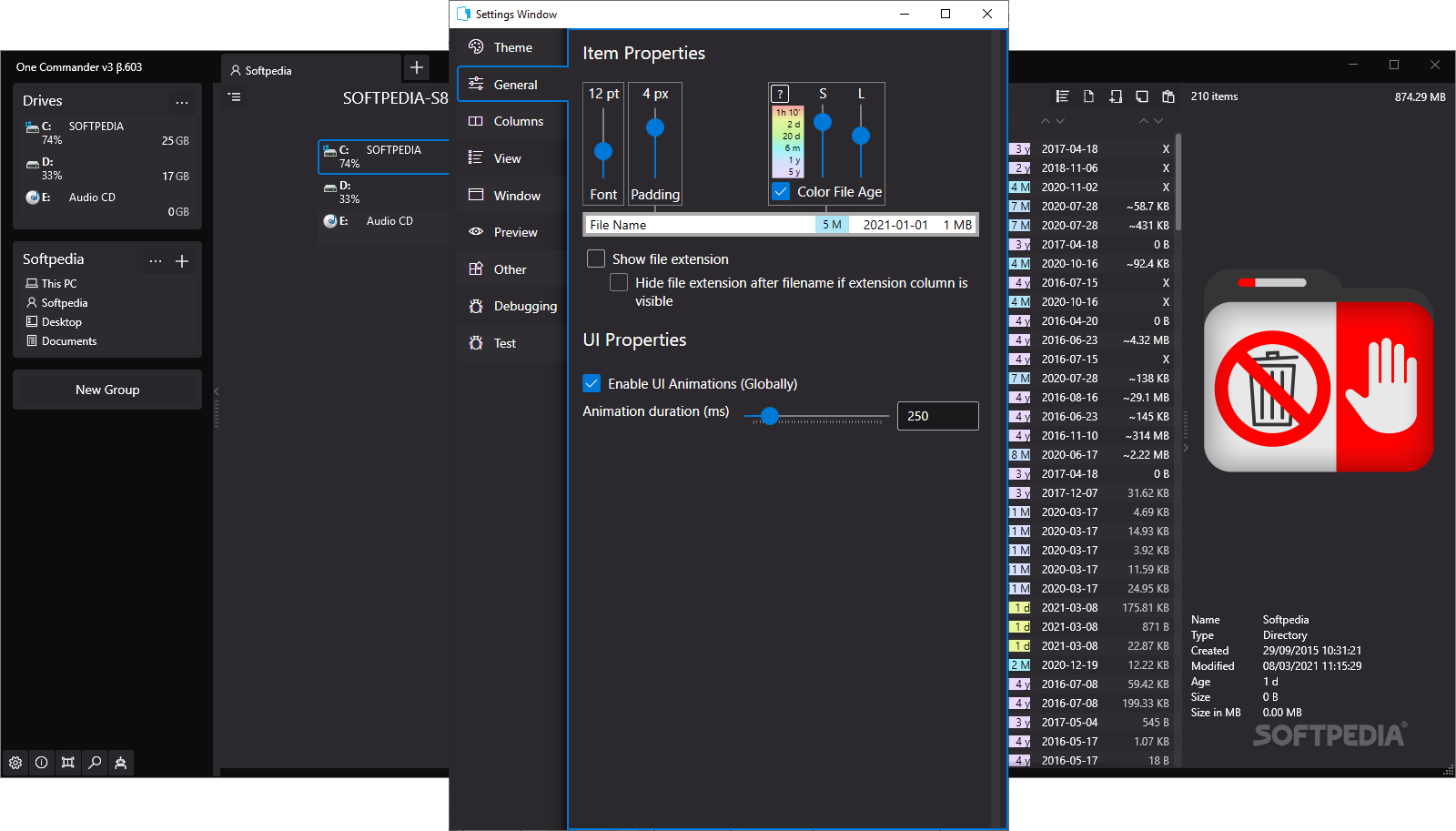Screen dimensions: 1456x831
Task: Select file row dated 2021-03-08 sized 175.81 KB
Action: (x=1090, y=608)
